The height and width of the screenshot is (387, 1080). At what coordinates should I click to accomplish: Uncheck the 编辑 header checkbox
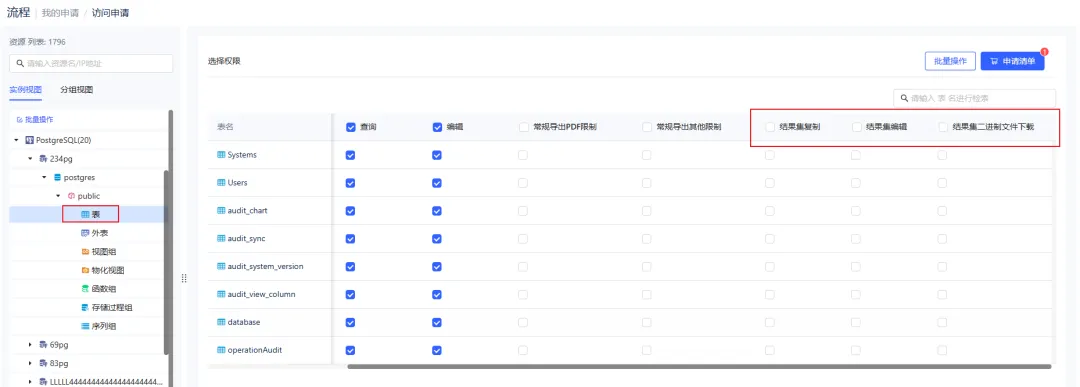click(x=437, y=127)
